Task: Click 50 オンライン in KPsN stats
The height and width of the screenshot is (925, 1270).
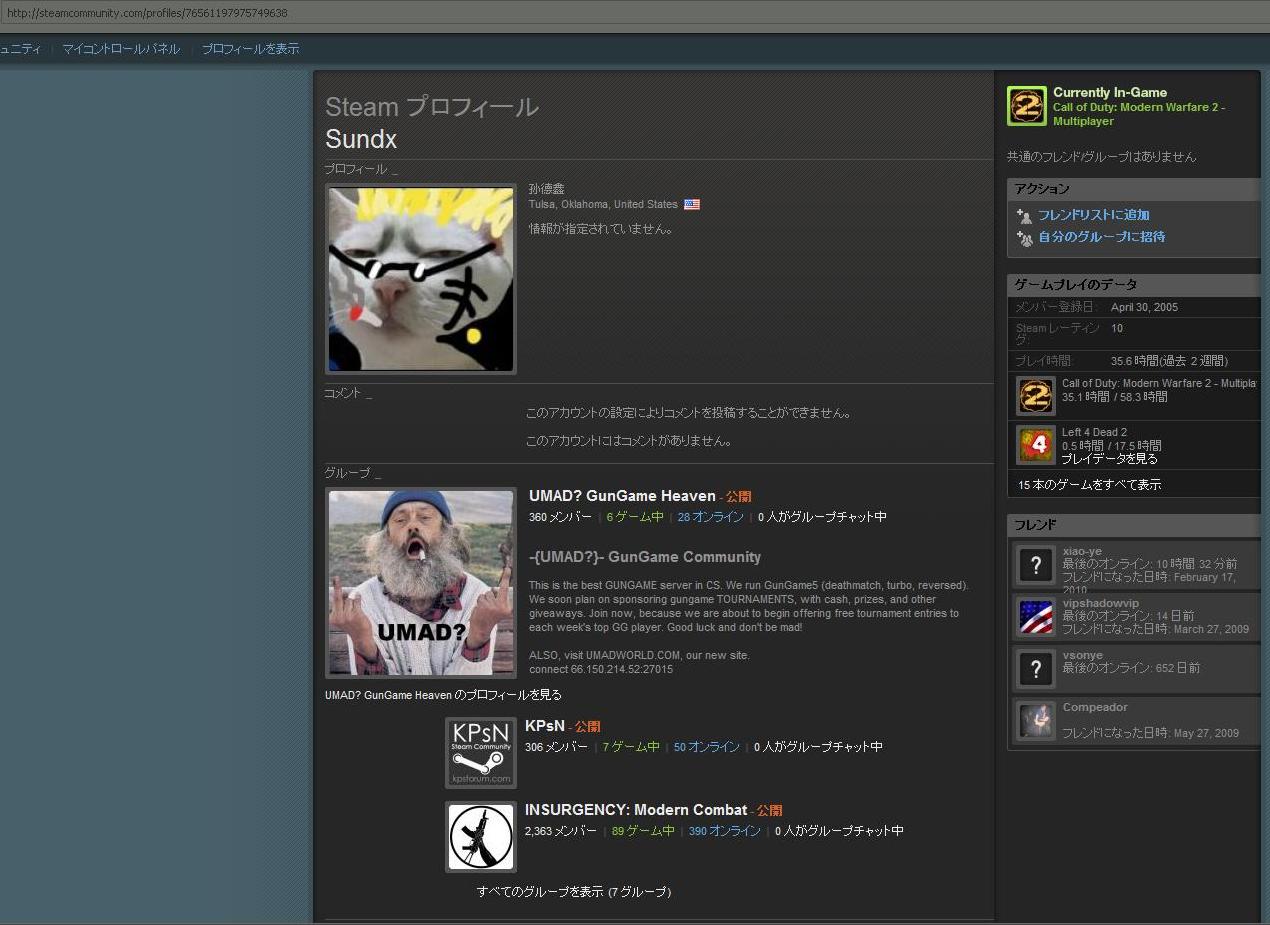Action: click(x=707, y=747)
